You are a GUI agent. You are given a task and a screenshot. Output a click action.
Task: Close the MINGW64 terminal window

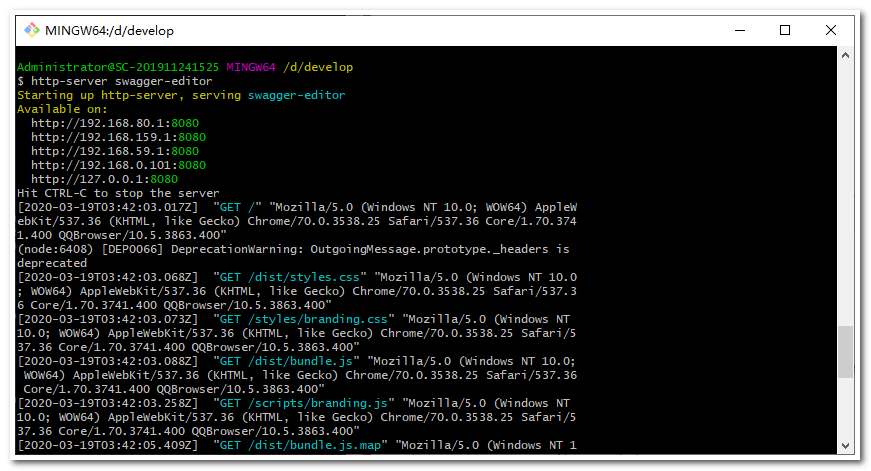830,31
